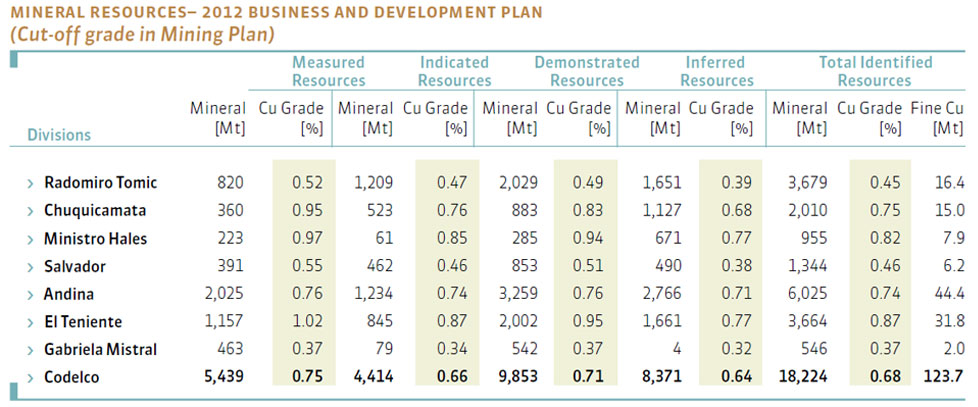Select Radomiro Tomic measured mineral 820
The width and height of the screenshot is (978, 407).
tap(230, 183)
